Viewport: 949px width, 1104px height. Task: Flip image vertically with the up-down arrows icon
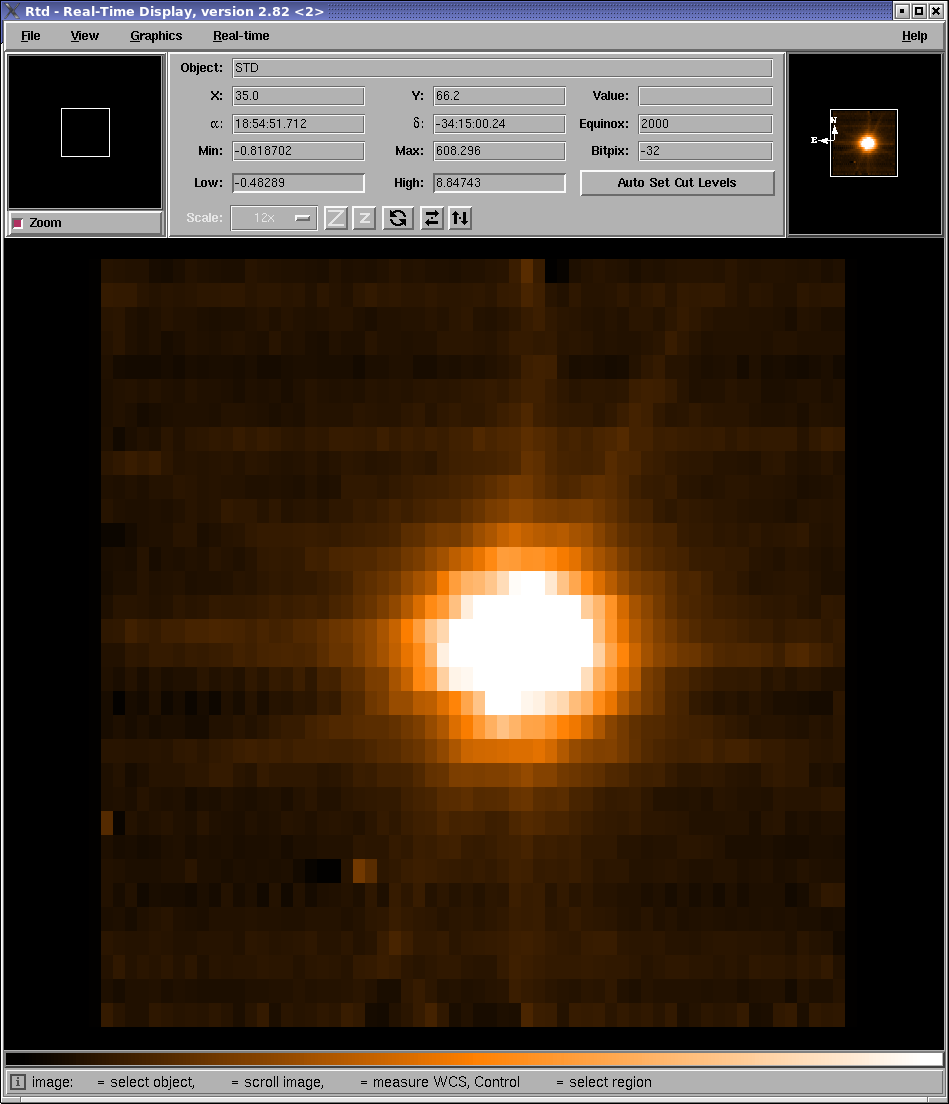460,218
